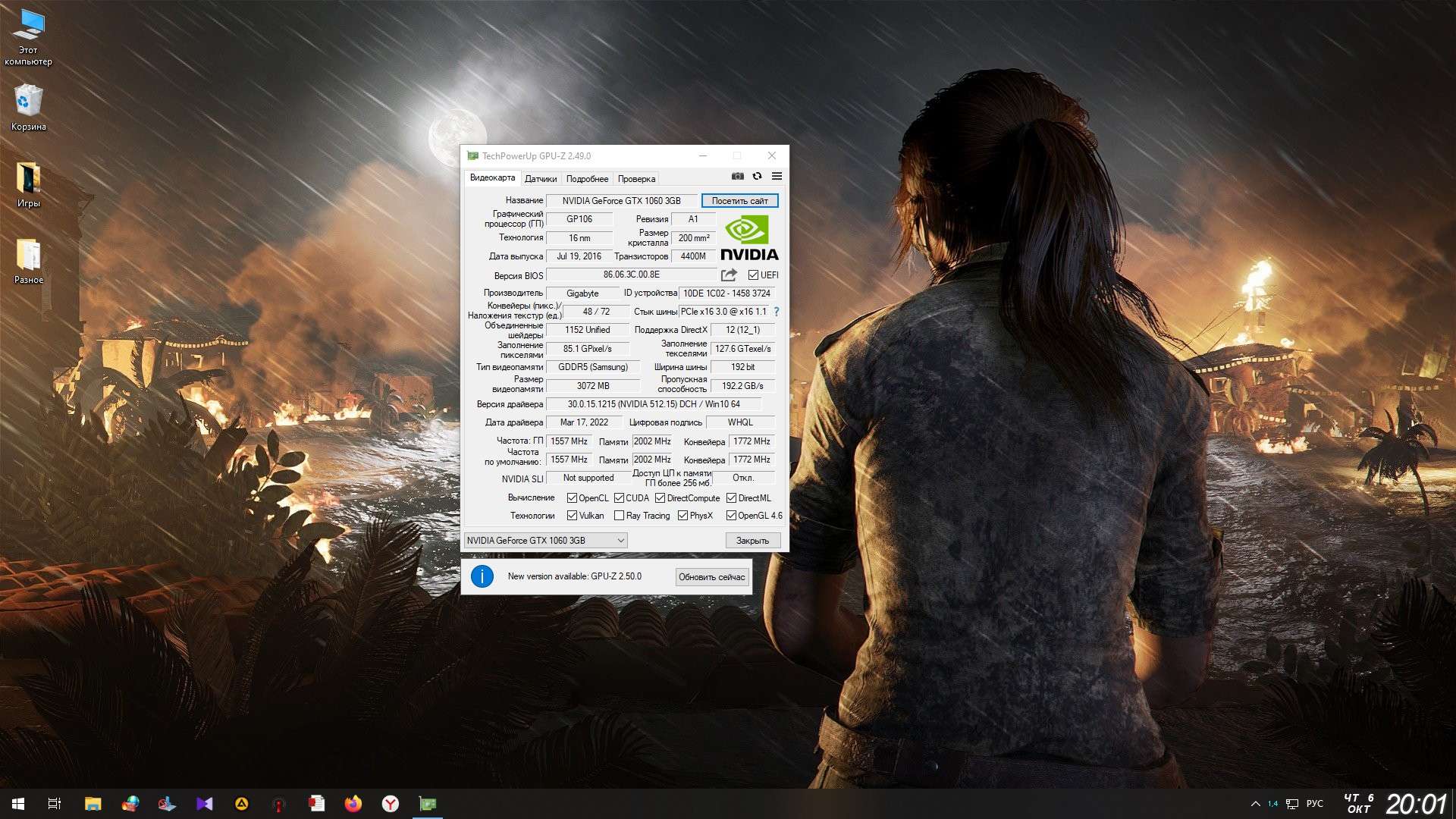The width and height of the screenshot is (1456, 819).
Task: Toggle the DirectML checkbox
Action: [x=731, y=498]
